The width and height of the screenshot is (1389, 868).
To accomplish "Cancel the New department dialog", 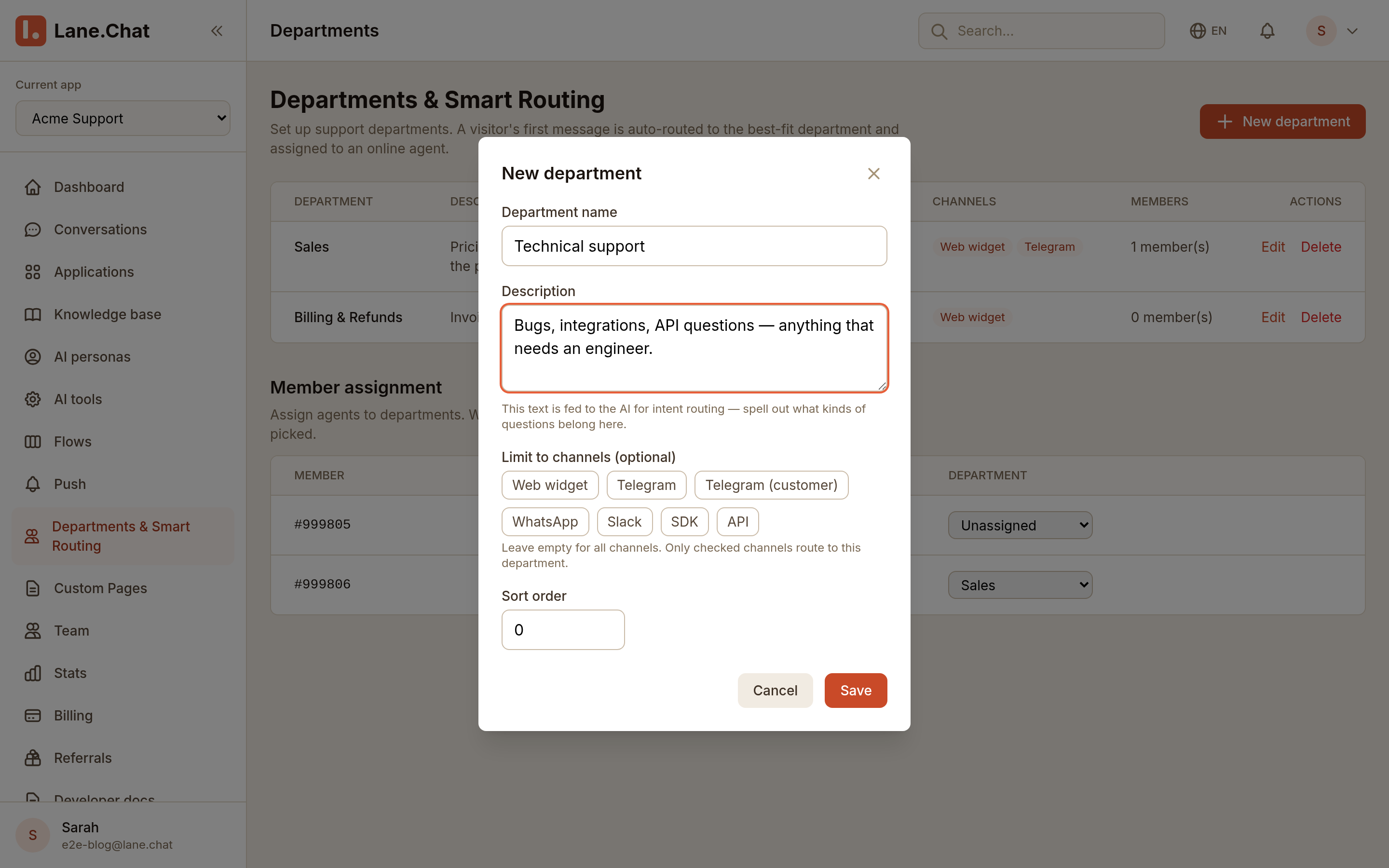I will [x=775, y=691].
